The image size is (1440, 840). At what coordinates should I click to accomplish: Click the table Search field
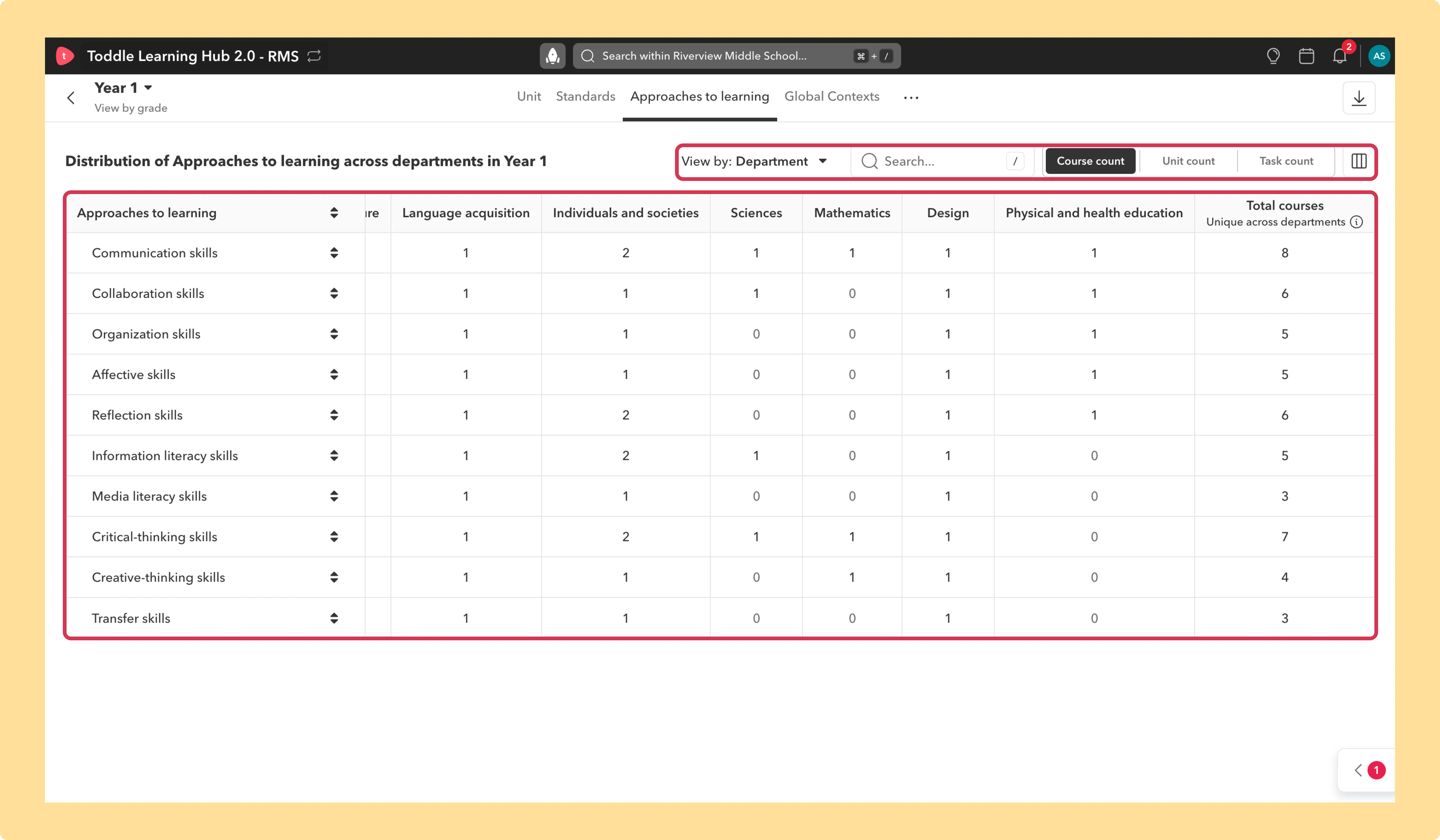pos(942,161)
